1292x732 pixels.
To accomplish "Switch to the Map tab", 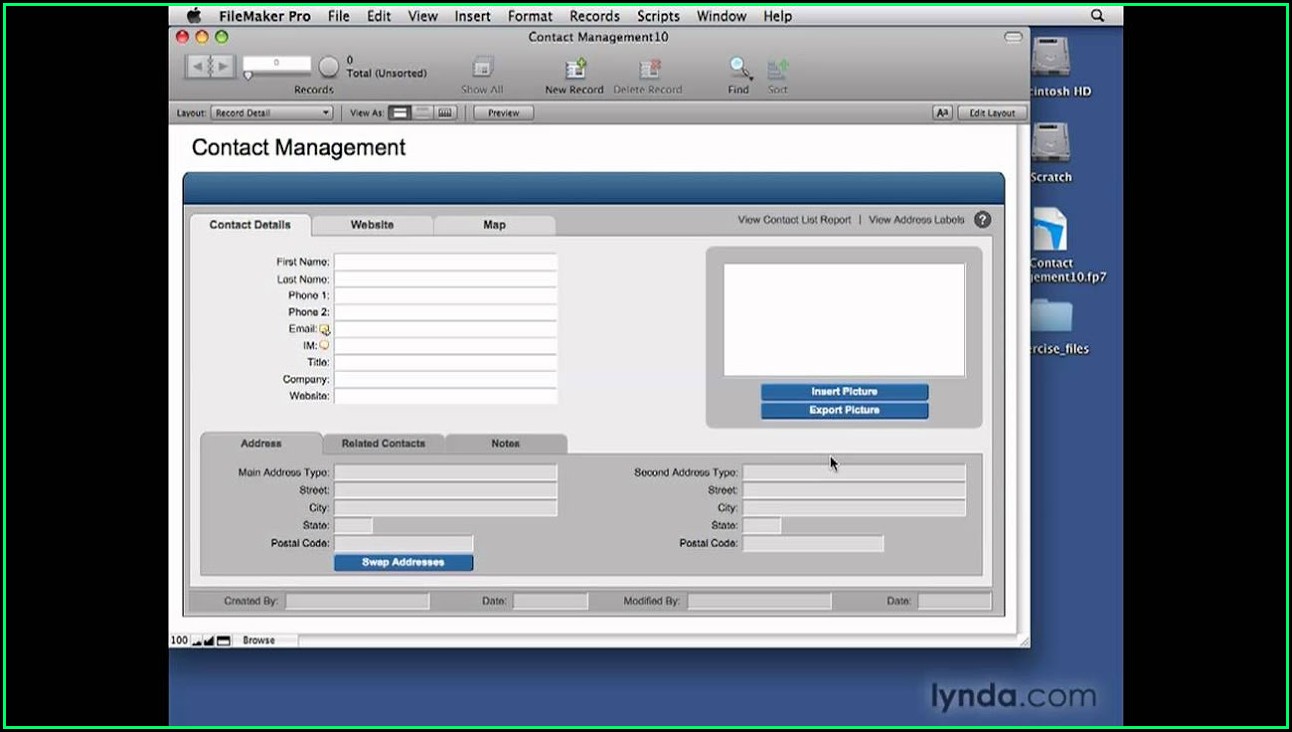I will [x=494, y=225].
